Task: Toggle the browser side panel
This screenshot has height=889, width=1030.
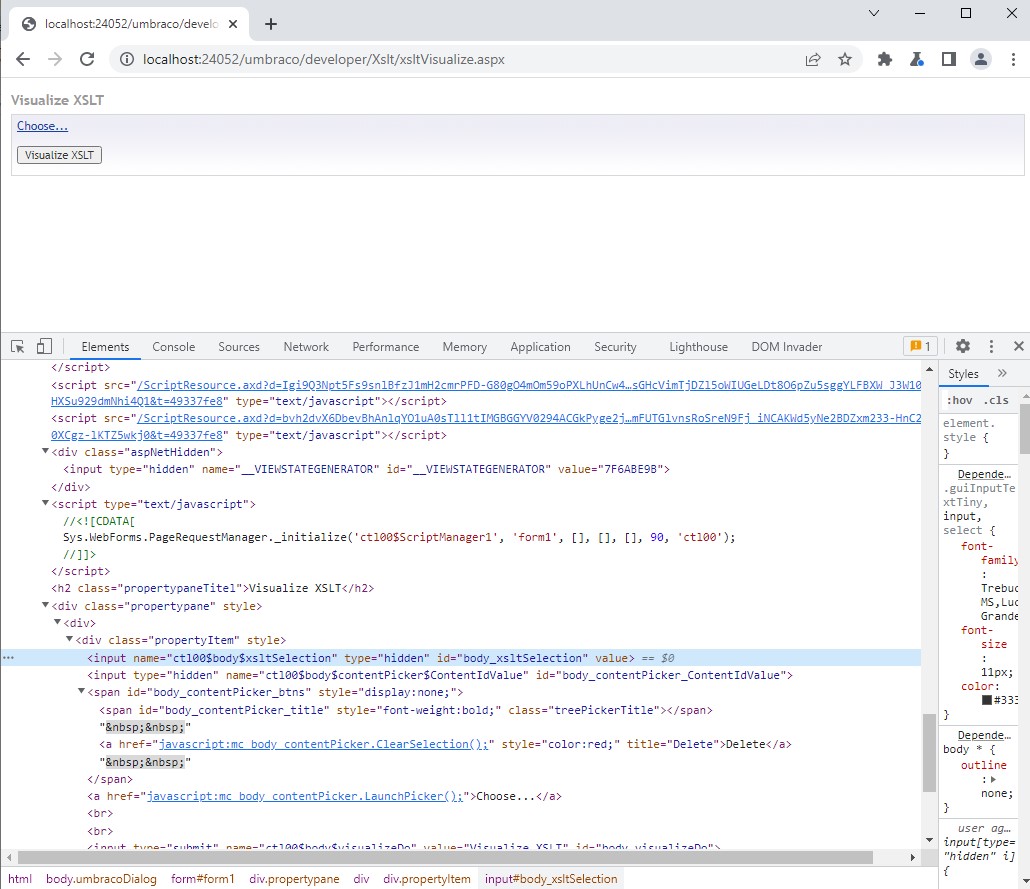Action: [949, 59]
